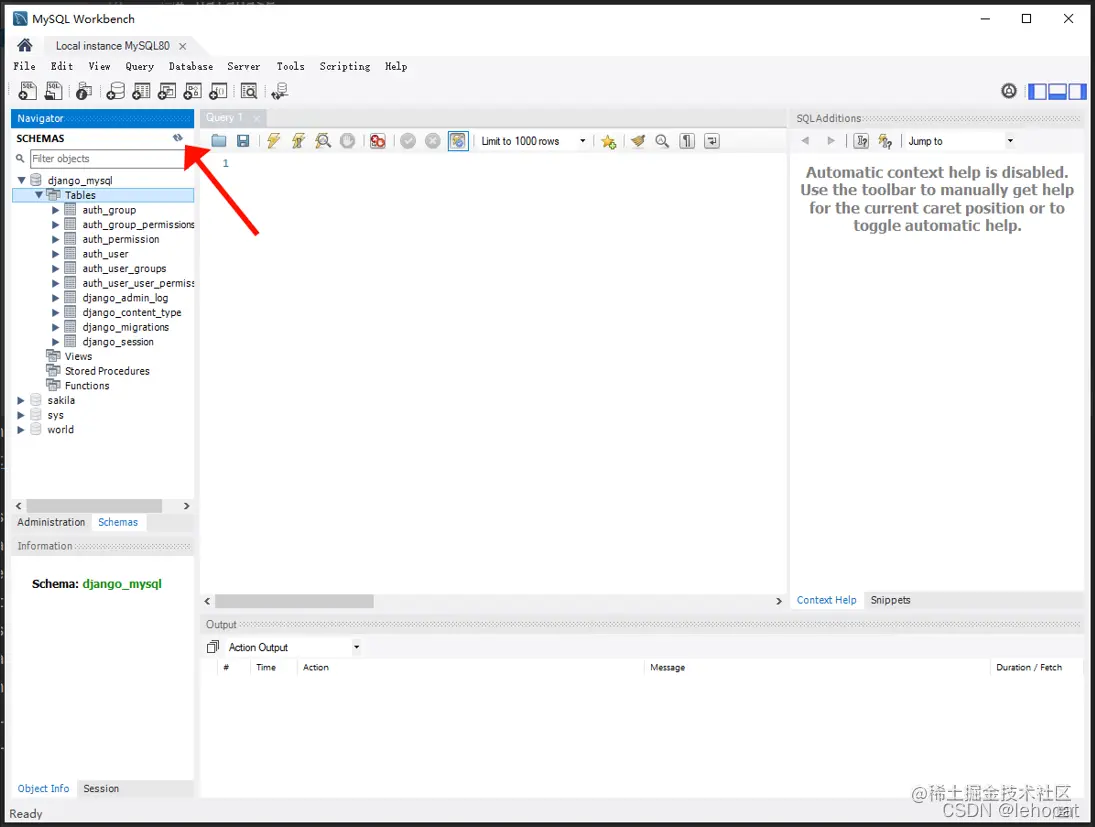Expand the django_session table

pos(55,342)
